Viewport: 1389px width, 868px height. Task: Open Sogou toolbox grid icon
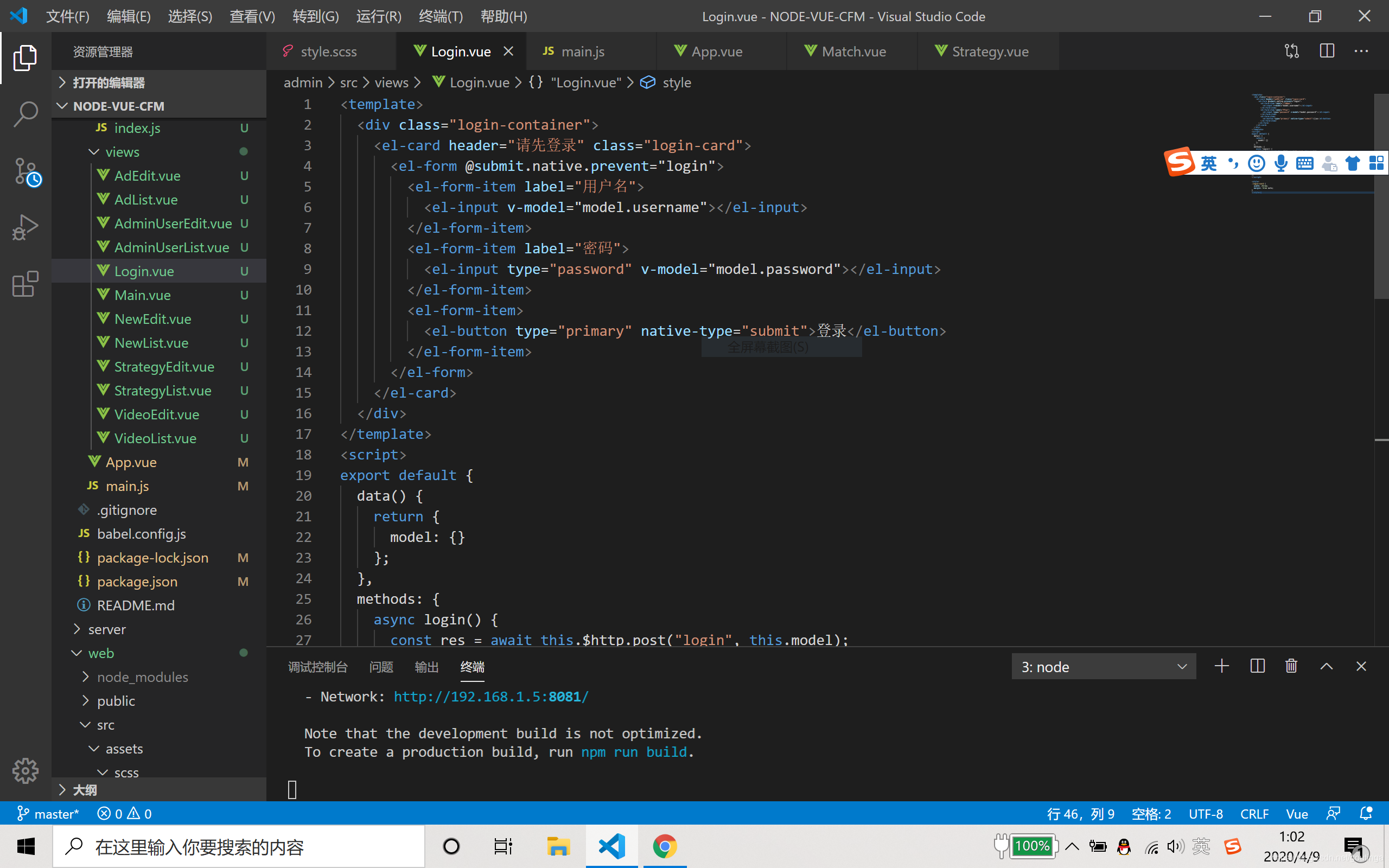[1377, 164]
